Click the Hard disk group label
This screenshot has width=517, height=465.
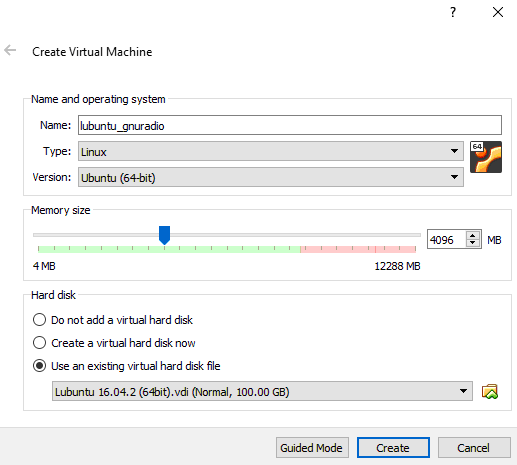(53, 295)
